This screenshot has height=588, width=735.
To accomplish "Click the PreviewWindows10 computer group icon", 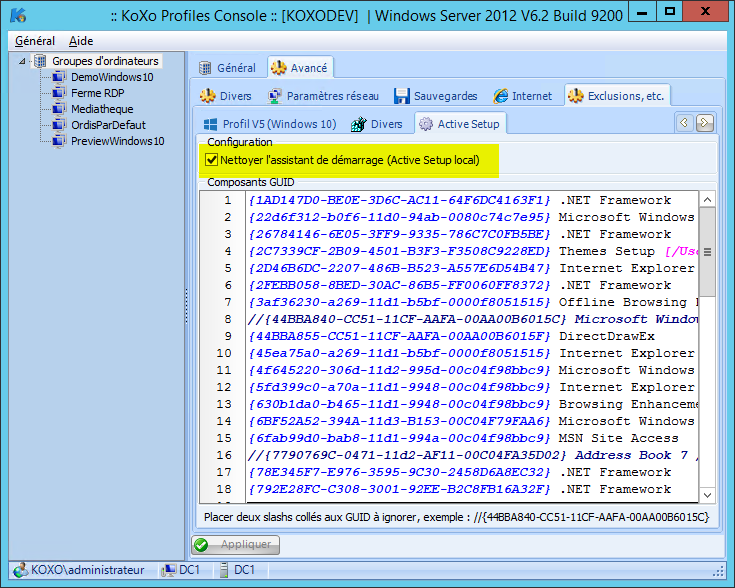I will (x=59, y=141).
